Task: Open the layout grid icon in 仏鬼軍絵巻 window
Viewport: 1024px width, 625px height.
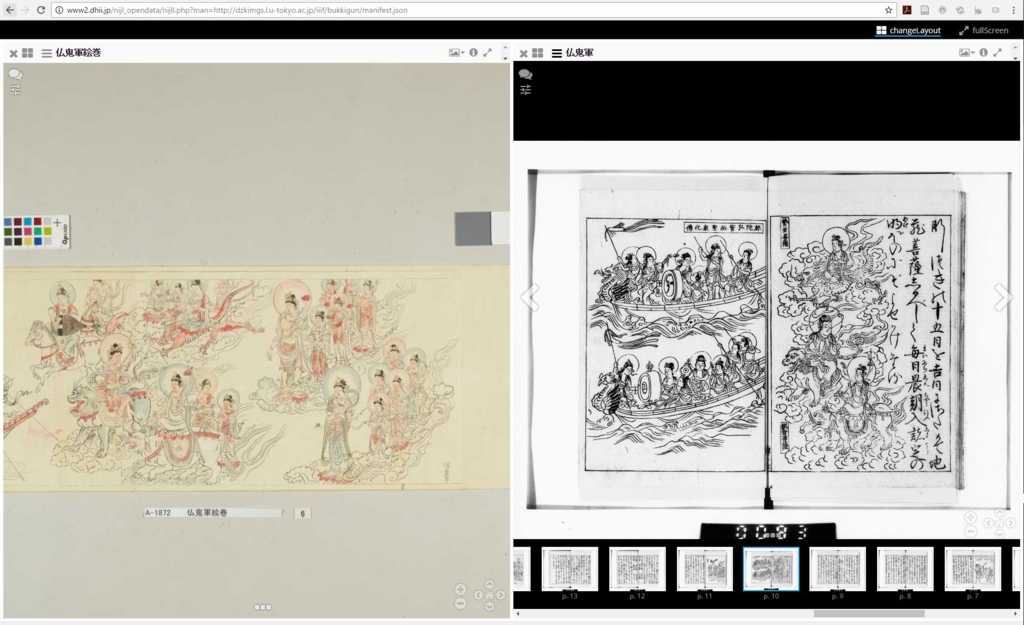Action: click(x=27, y=53)
